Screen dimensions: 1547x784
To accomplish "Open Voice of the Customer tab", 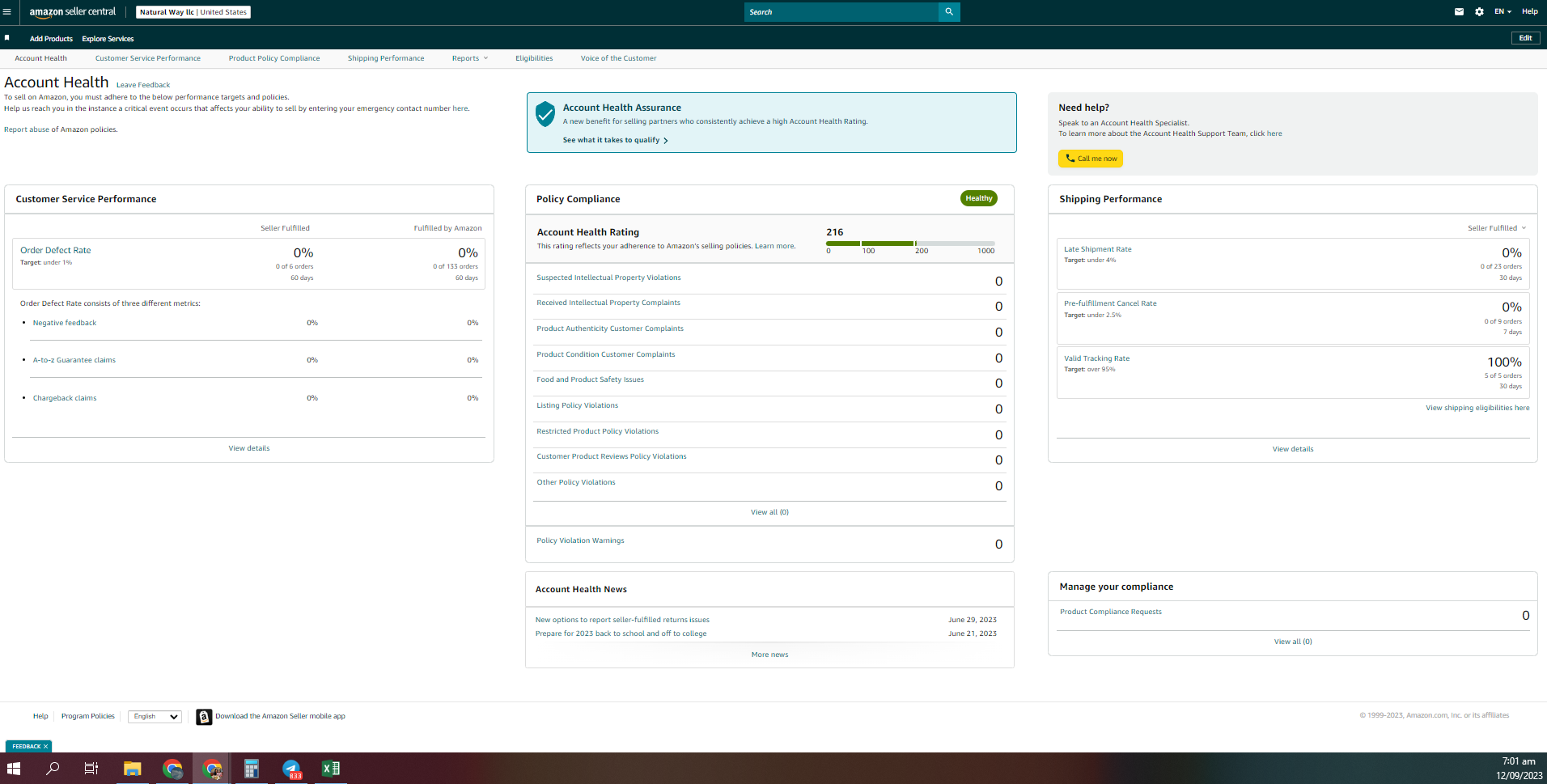I will pyautogui.click(x=618, y=58).
